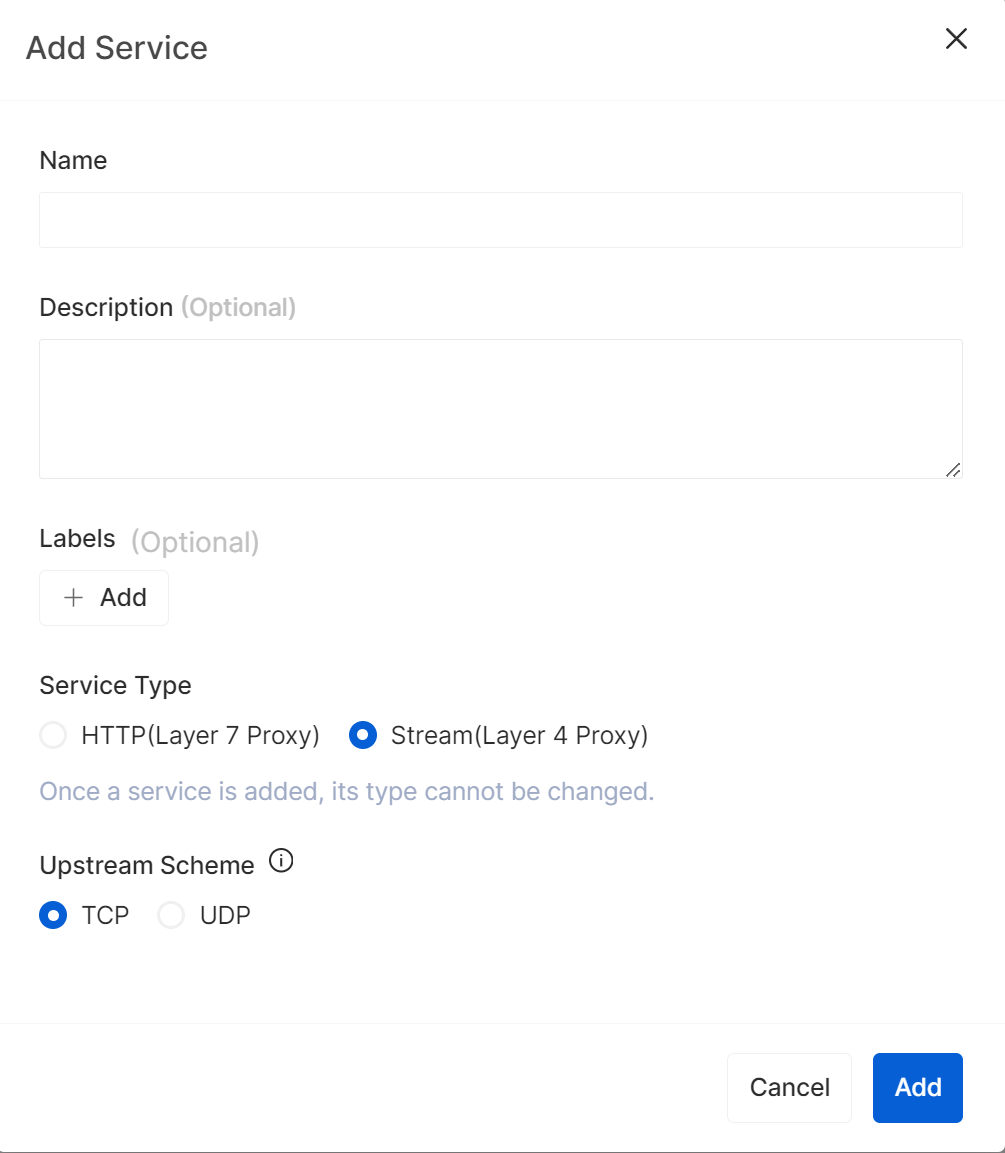Click the type cannot be changed notice
Image resolution: width=1005 pixels, height=1153 pixels.
click(x=346, y=792)
